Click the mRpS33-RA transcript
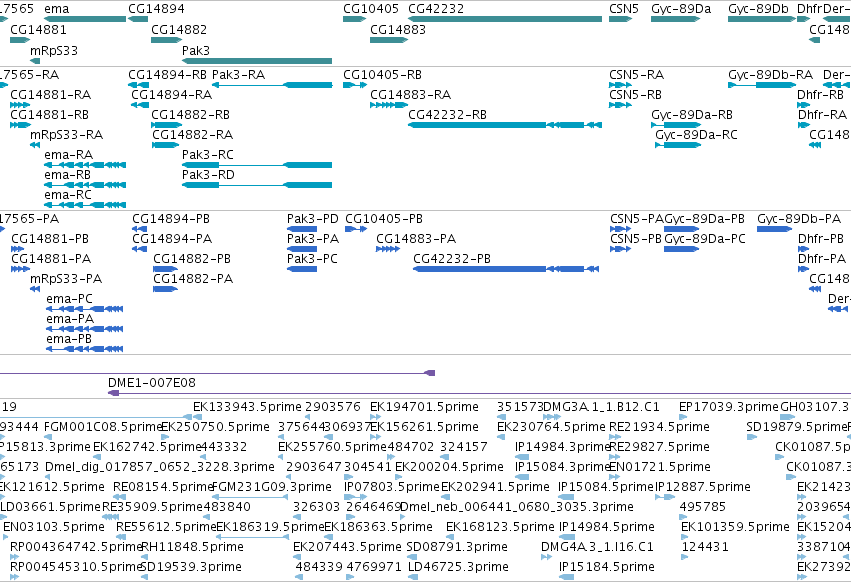851x582 pixels. [35, 145]
